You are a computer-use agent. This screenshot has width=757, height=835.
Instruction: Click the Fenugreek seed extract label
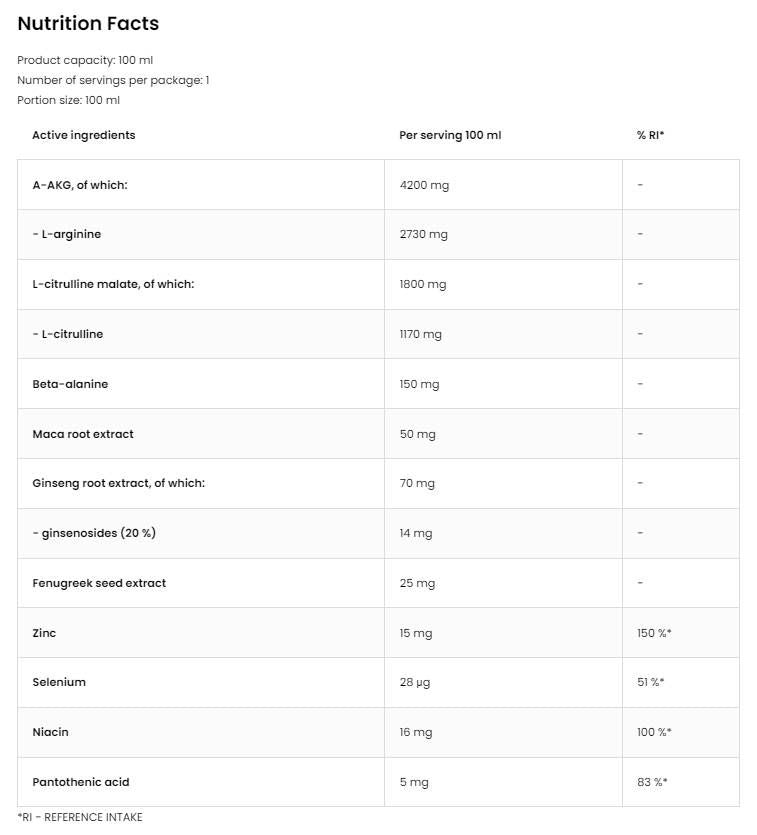[99, 583]
